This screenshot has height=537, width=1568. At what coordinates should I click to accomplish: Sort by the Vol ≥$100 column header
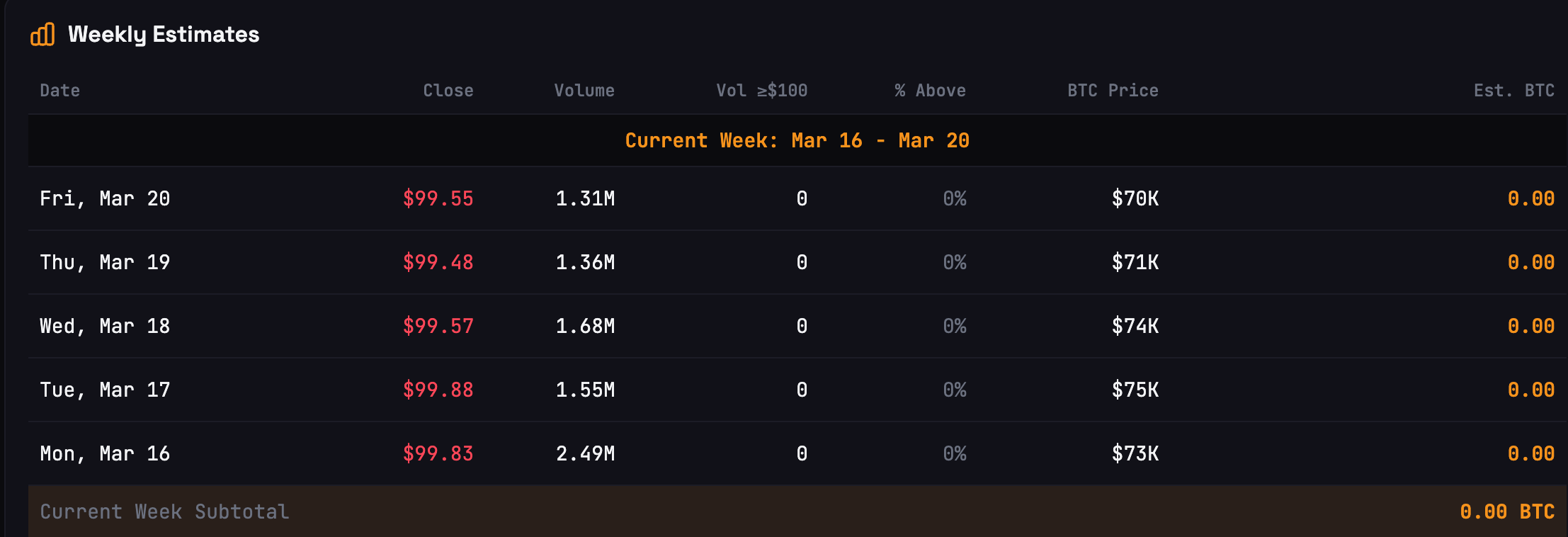click(x=761, y=90)
